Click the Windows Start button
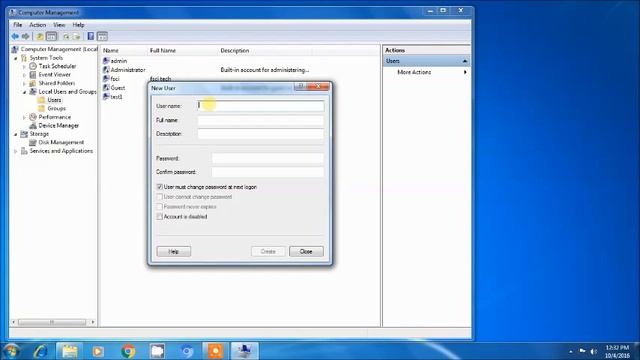 click(11, 351)
